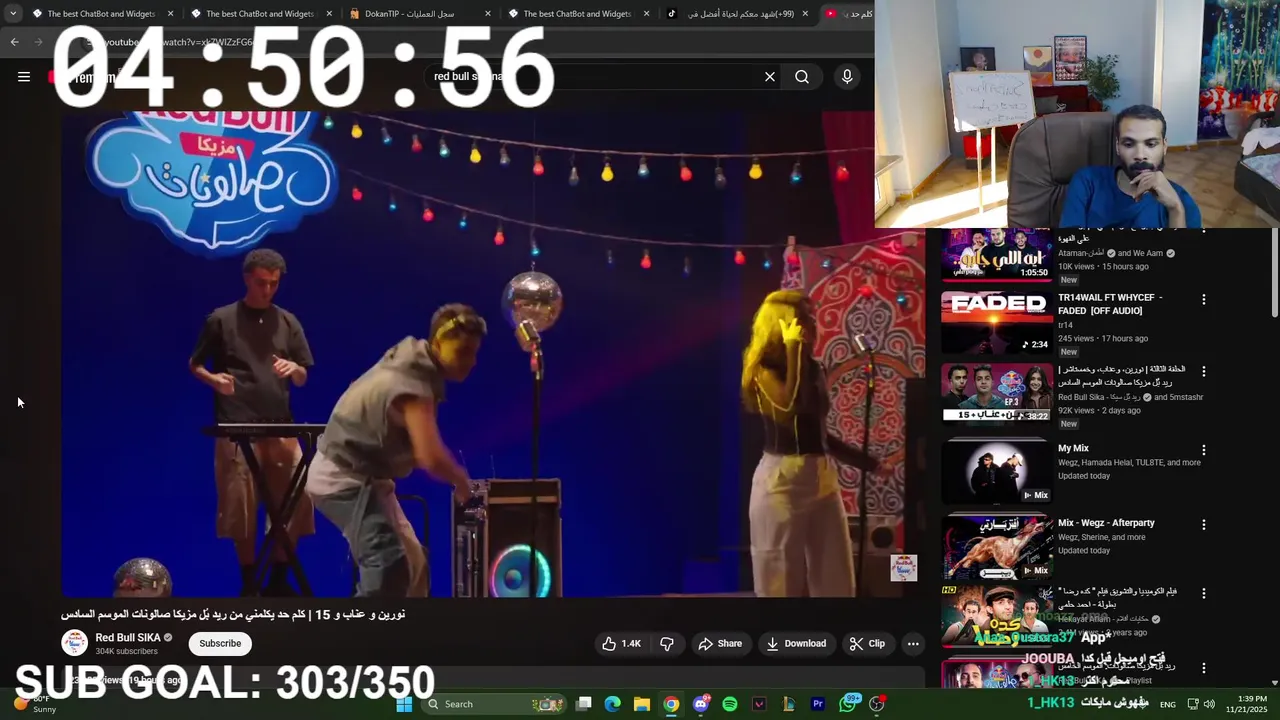Switch to Google Chrome in the taskbar
The image size is (1280, 720).
671,704
